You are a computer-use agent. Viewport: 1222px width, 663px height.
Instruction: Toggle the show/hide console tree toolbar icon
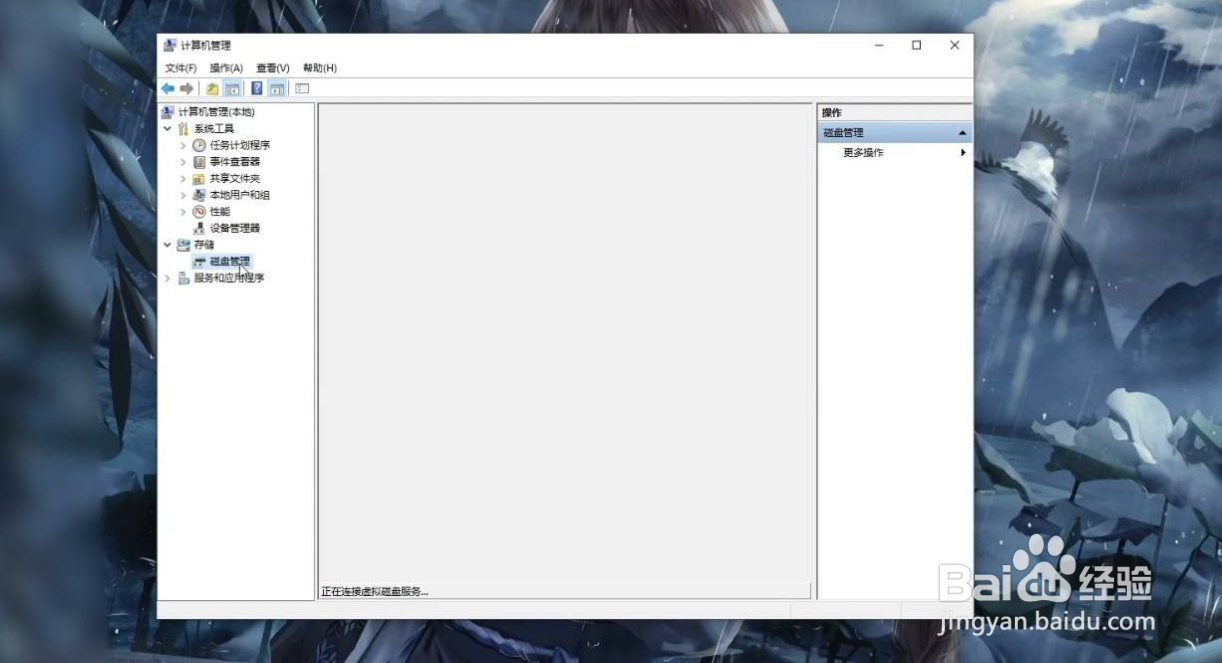click(x=231, y=89)
